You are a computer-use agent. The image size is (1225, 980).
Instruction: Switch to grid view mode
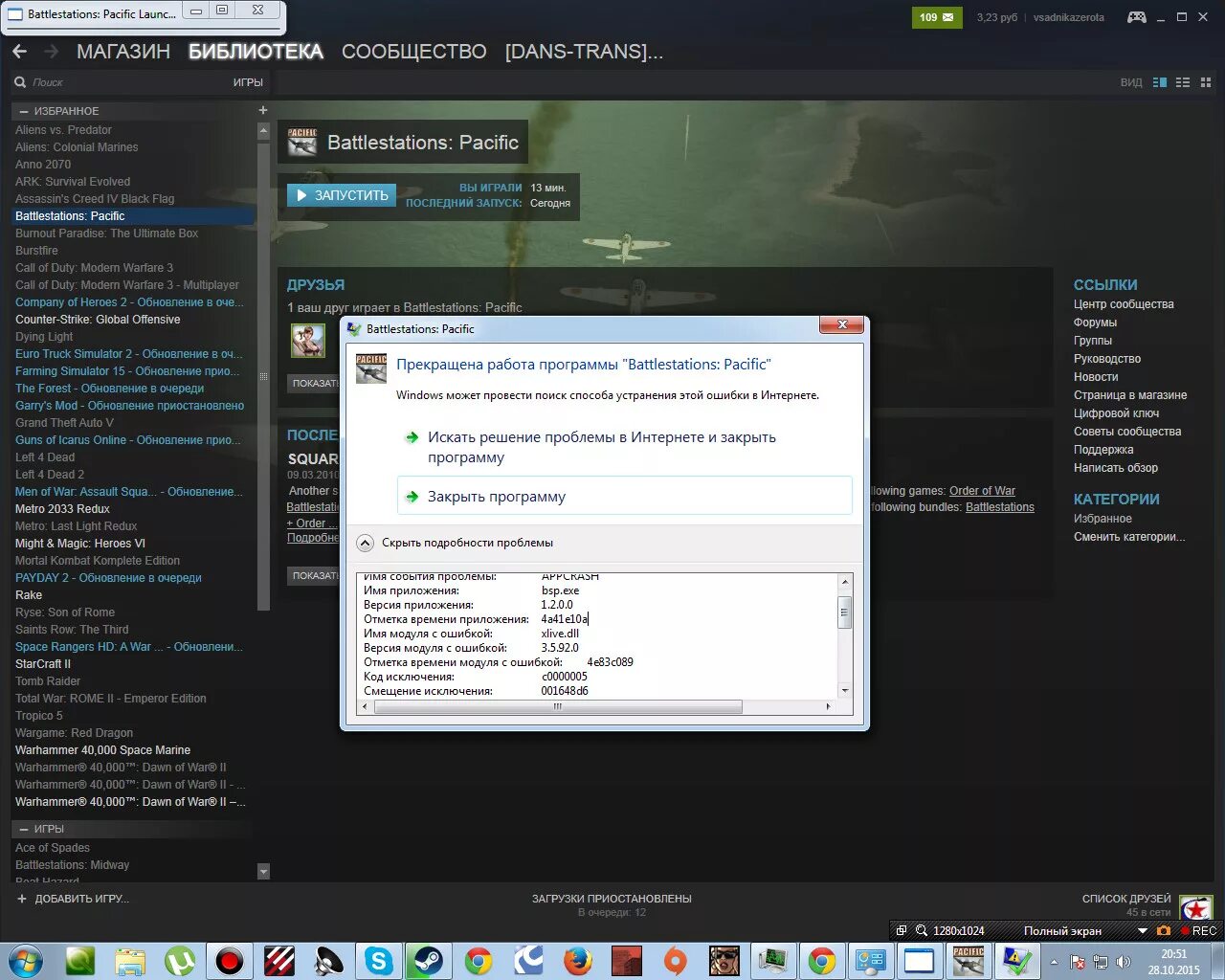1206,82
